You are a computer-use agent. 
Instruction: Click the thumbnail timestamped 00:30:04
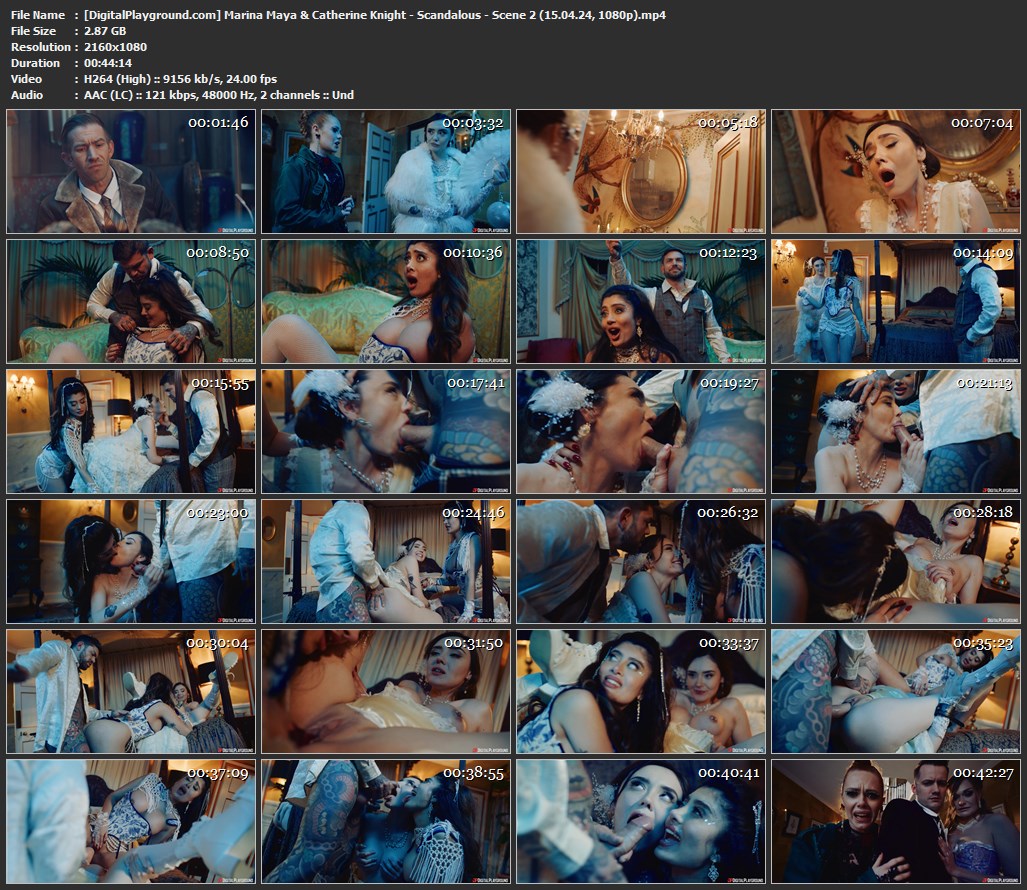[x=131, y=691]
